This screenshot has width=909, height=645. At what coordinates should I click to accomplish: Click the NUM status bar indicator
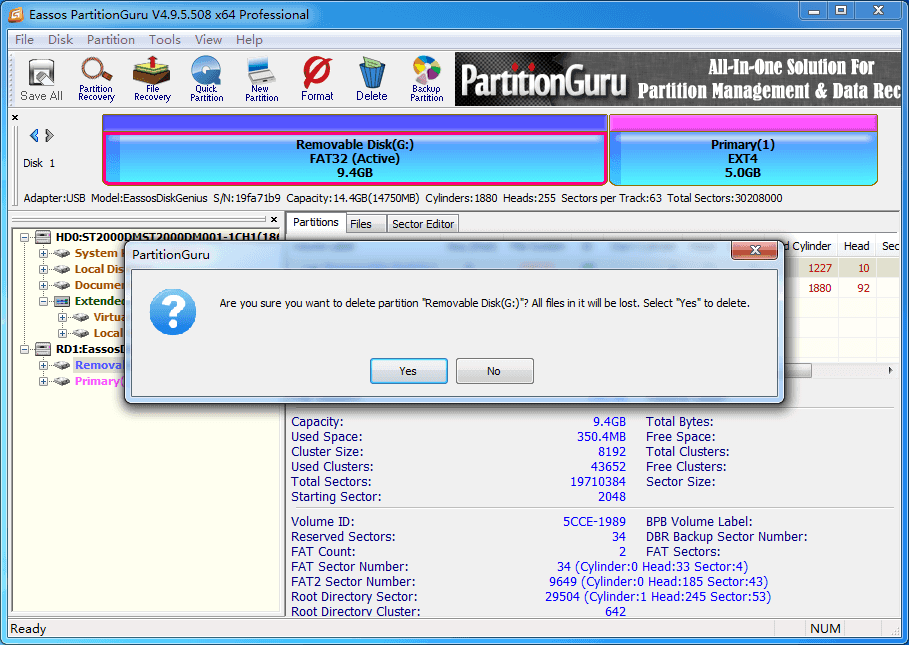pyautogui.click(x=825, y=629)
